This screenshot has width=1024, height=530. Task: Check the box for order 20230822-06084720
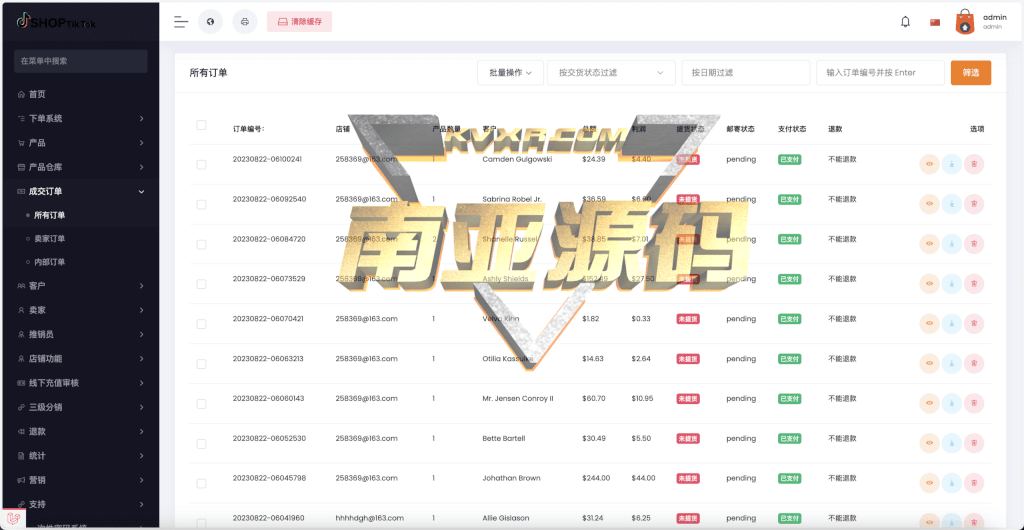coord(201,244)
